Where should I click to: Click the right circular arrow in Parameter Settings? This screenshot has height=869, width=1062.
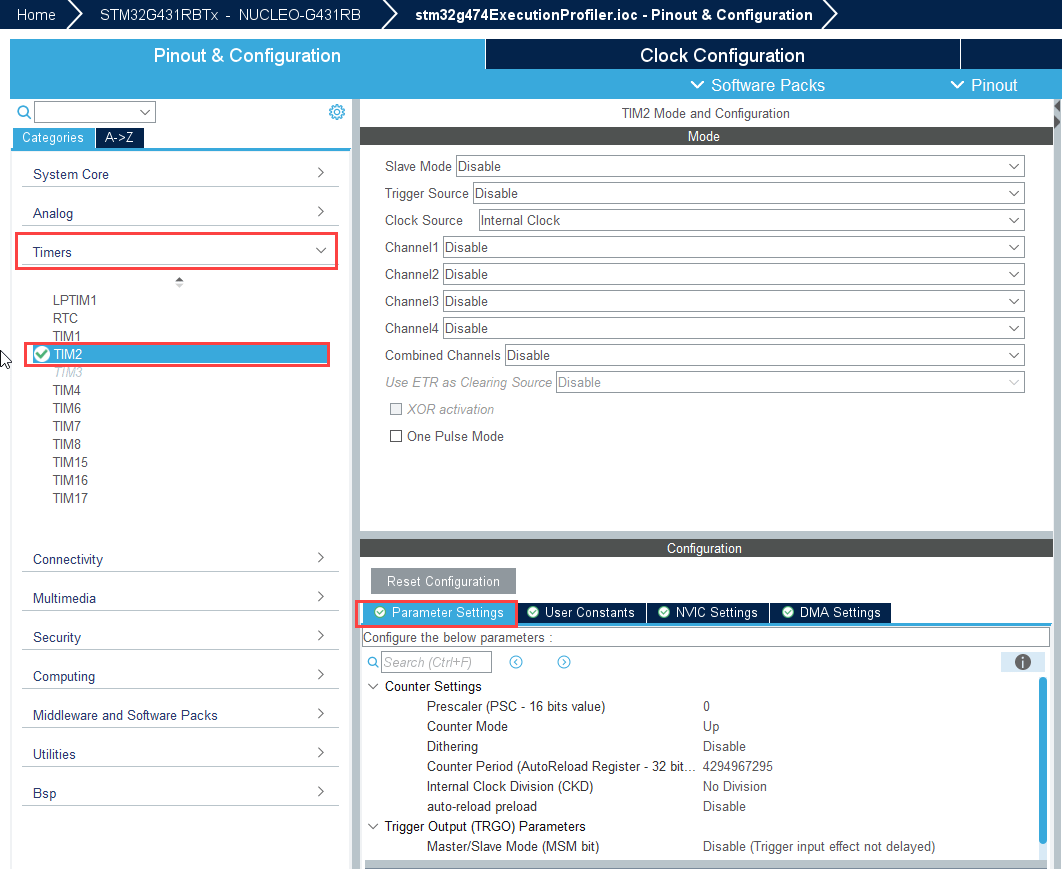(564, 662)
